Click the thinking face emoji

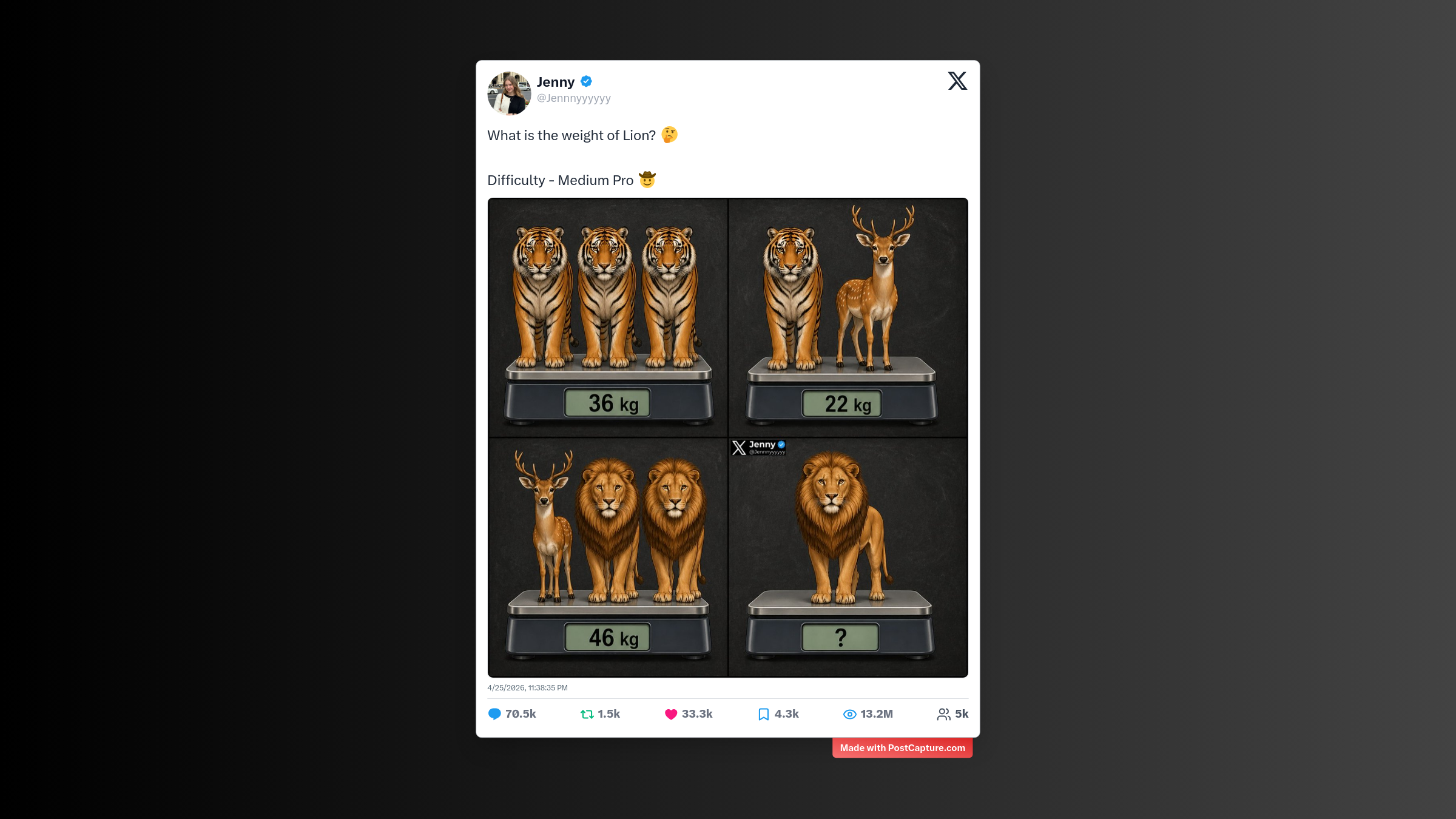pyautogui.click(x=669, y=135)
